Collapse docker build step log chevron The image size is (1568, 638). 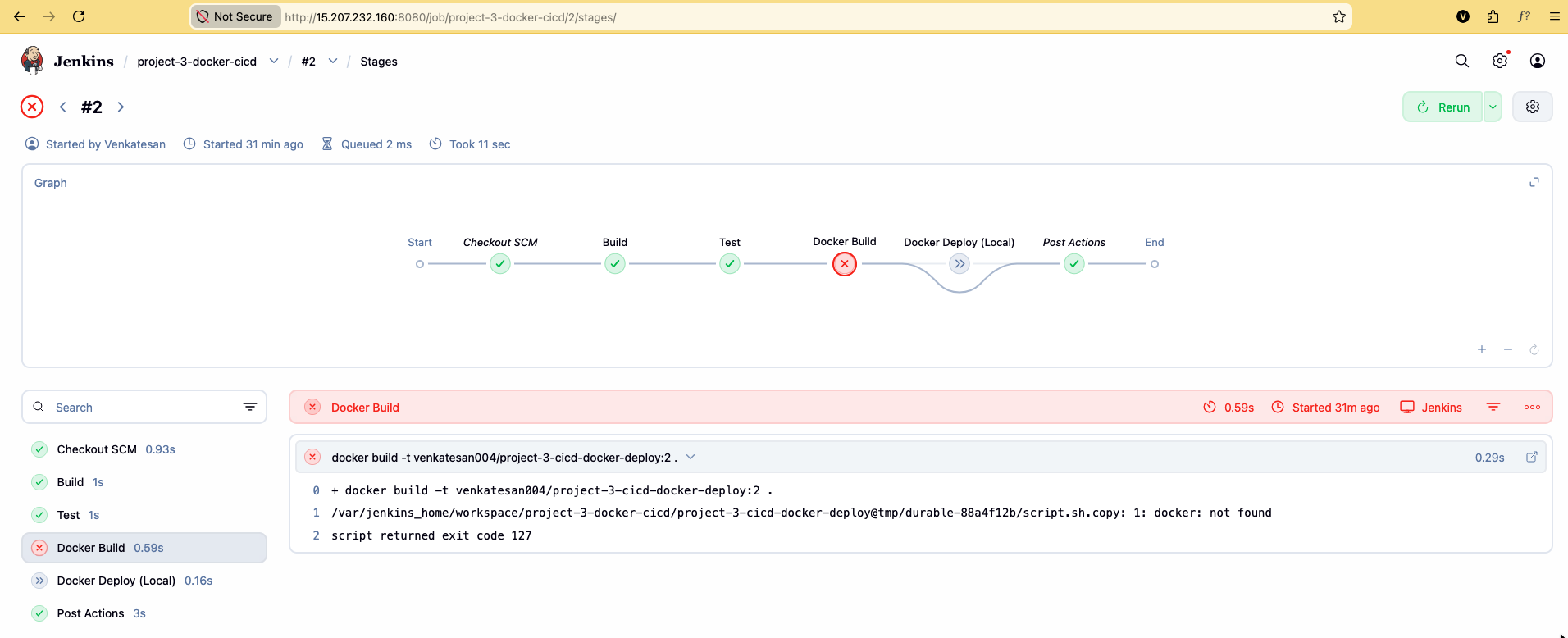[x=691, y=457]
